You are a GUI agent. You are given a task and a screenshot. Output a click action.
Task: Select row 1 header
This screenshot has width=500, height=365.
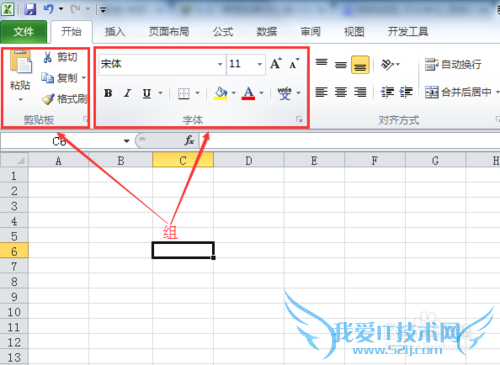pos(14,175)
